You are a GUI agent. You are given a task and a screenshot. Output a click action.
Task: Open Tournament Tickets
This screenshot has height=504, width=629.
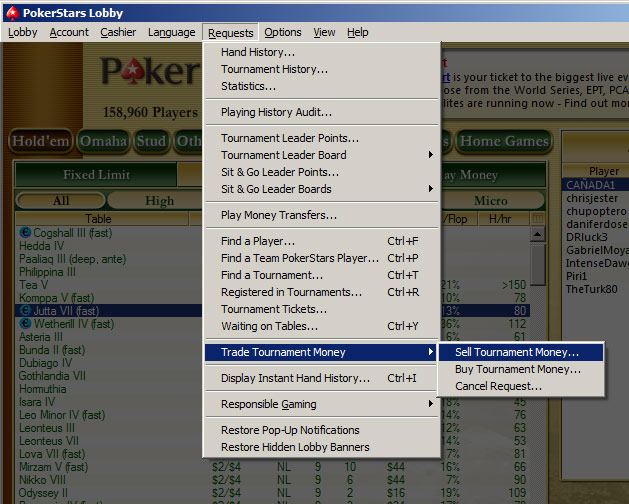[321, 309]
